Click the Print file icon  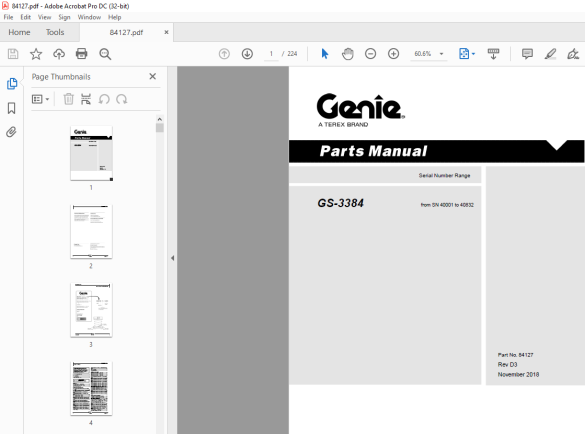[81, 54]
